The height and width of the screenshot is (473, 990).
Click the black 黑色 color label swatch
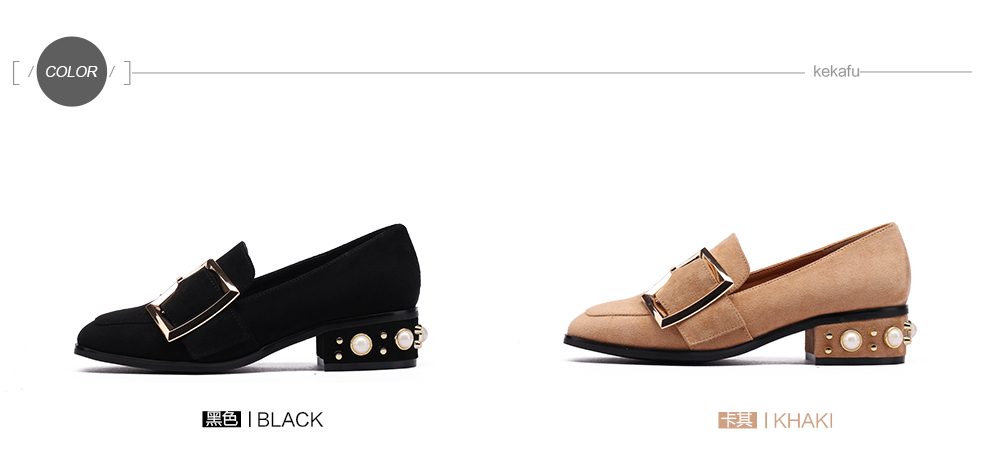[222, 419]
